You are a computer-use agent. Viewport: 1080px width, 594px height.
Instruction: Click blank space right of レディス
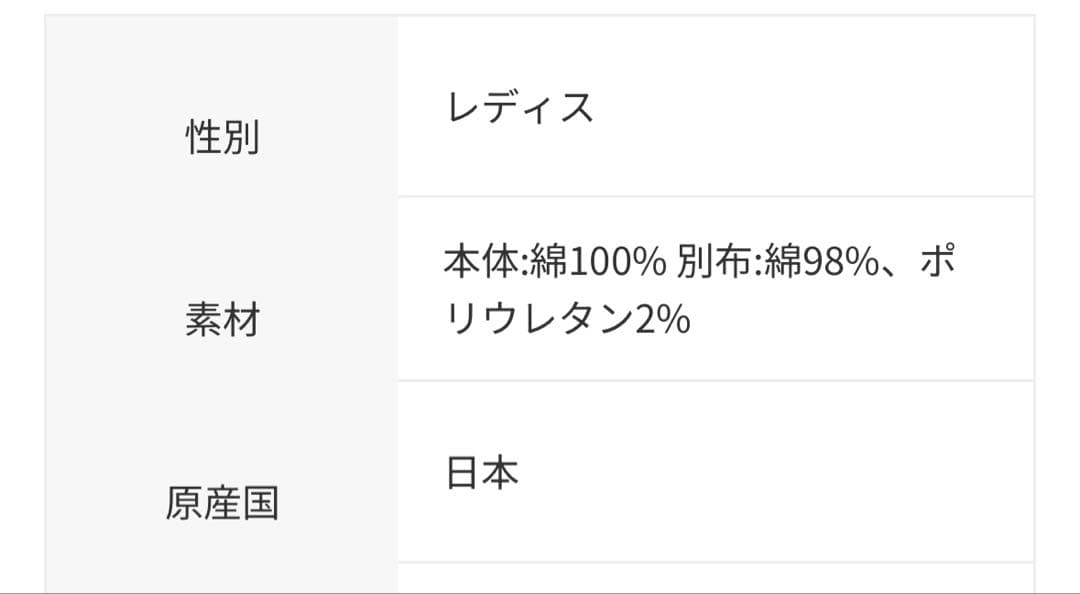(x=800, y=106)
